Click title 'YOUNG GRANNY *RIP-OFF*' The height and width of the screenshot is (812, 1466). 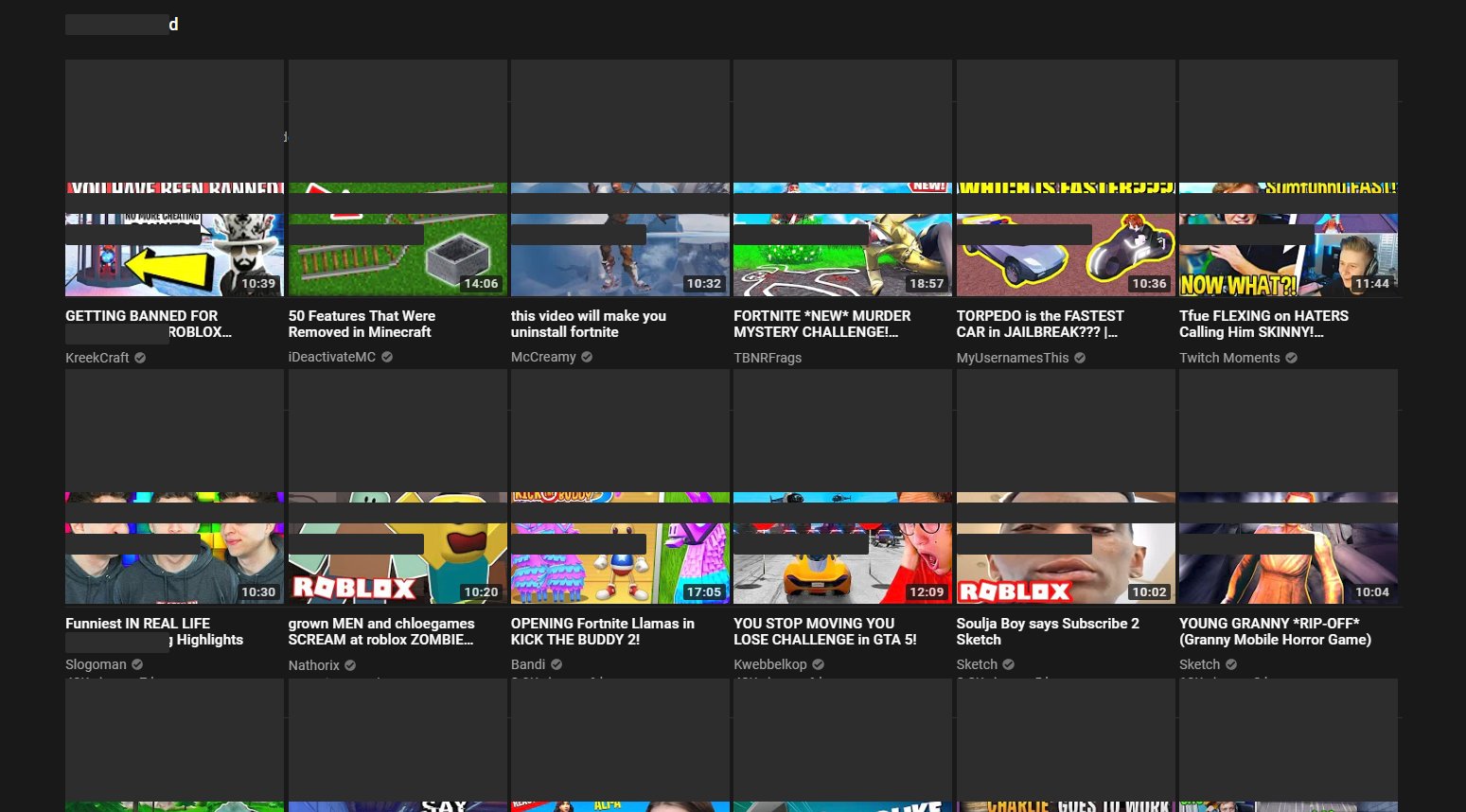click(1275, 631)
